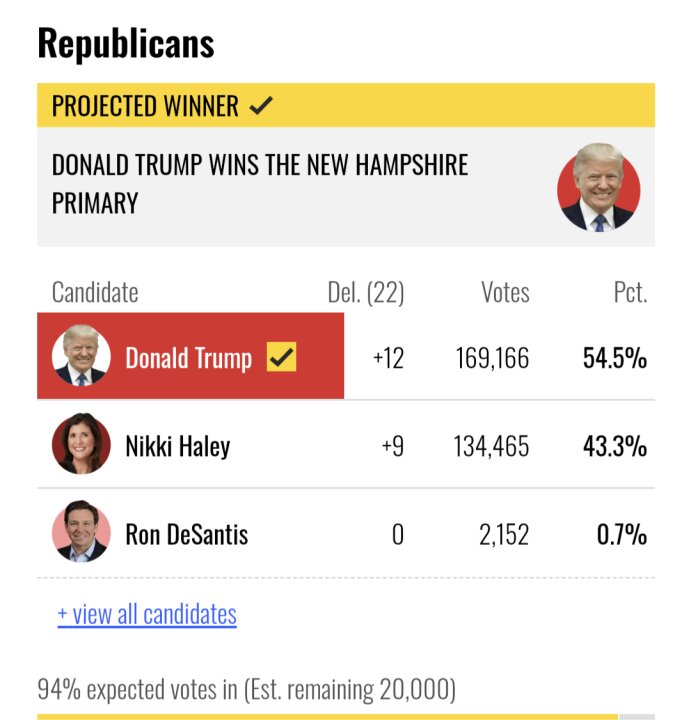Click the Republicans section heading
Screen dimensions: 691x720
click(x=126, y=44)
